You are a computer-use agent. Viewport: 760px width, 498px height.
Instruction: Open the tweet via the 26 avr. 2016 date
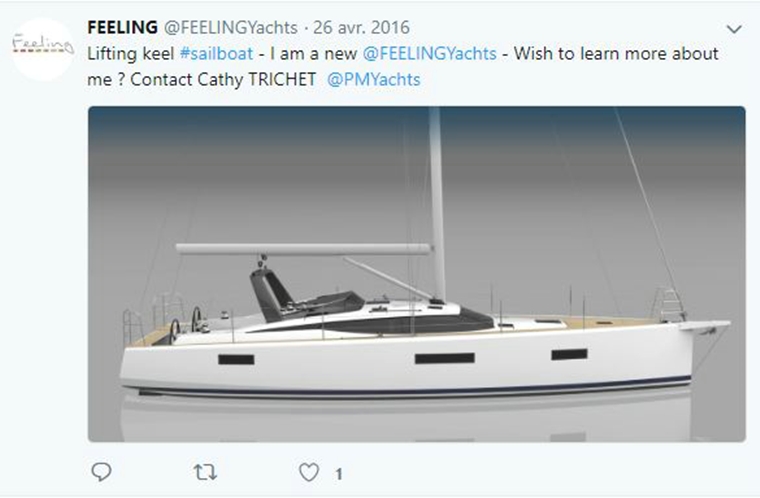tap(362, 28)
